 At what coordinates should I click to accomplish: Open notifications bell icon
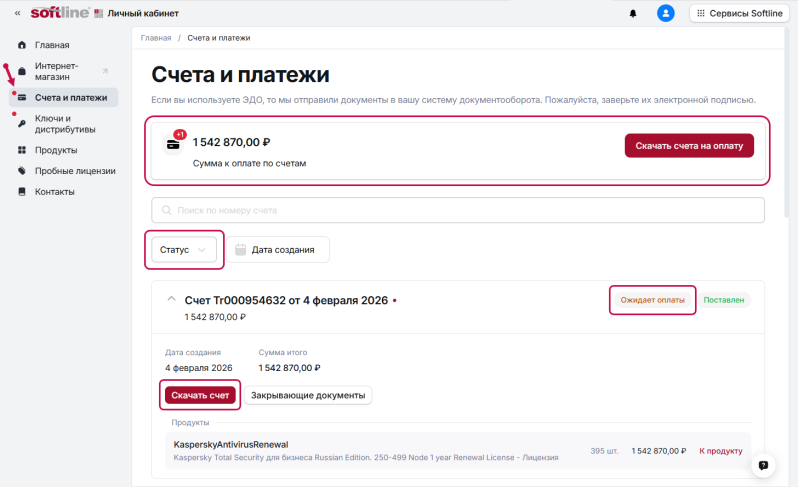632,13
